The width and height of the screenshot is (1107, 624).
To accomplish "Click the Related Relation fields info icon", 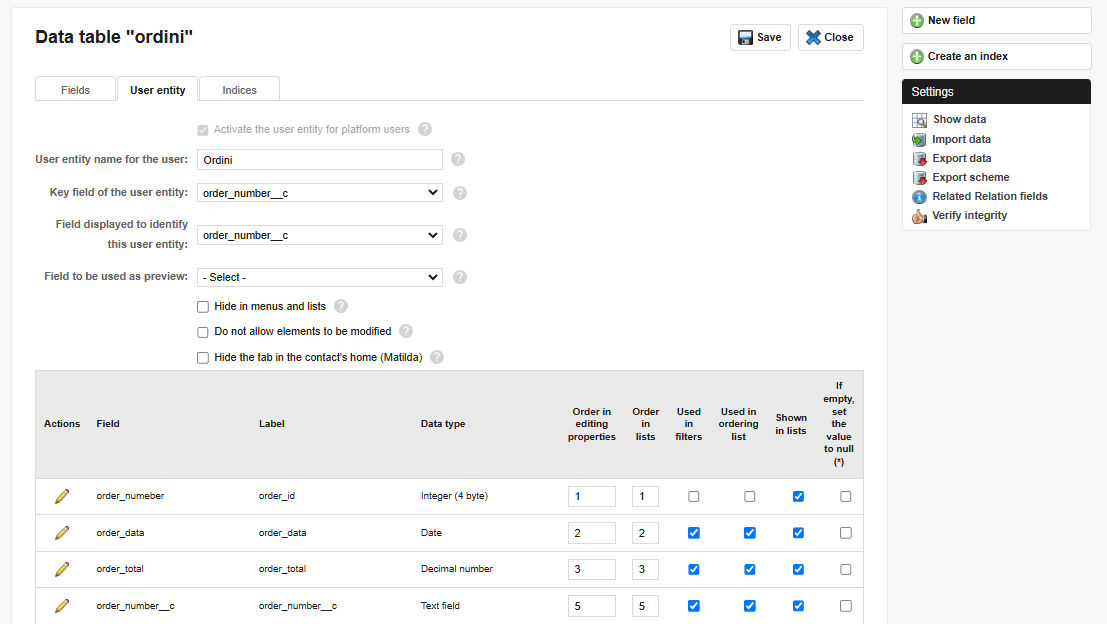I will click(x=919, y=197).
